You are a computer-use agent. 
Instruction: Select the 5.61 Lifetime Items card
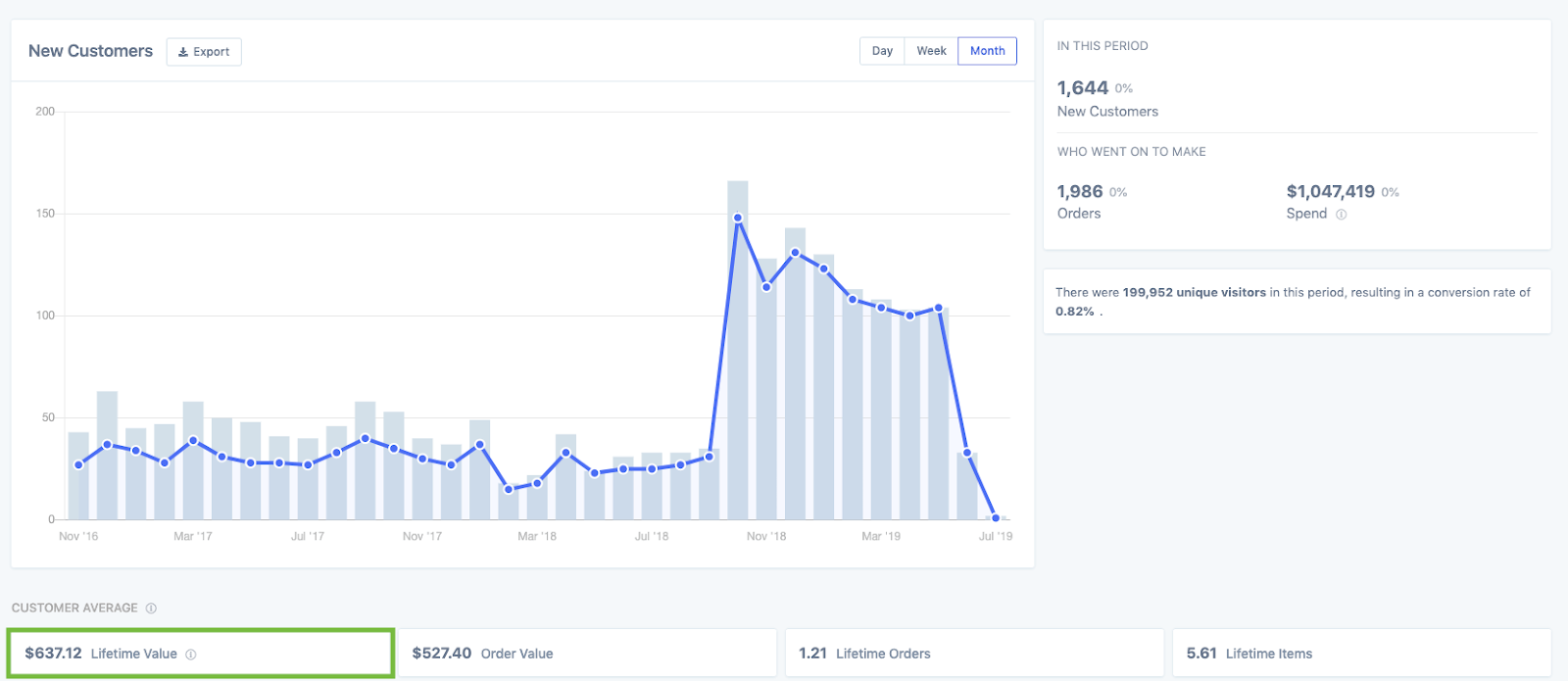pos(1360,654)
